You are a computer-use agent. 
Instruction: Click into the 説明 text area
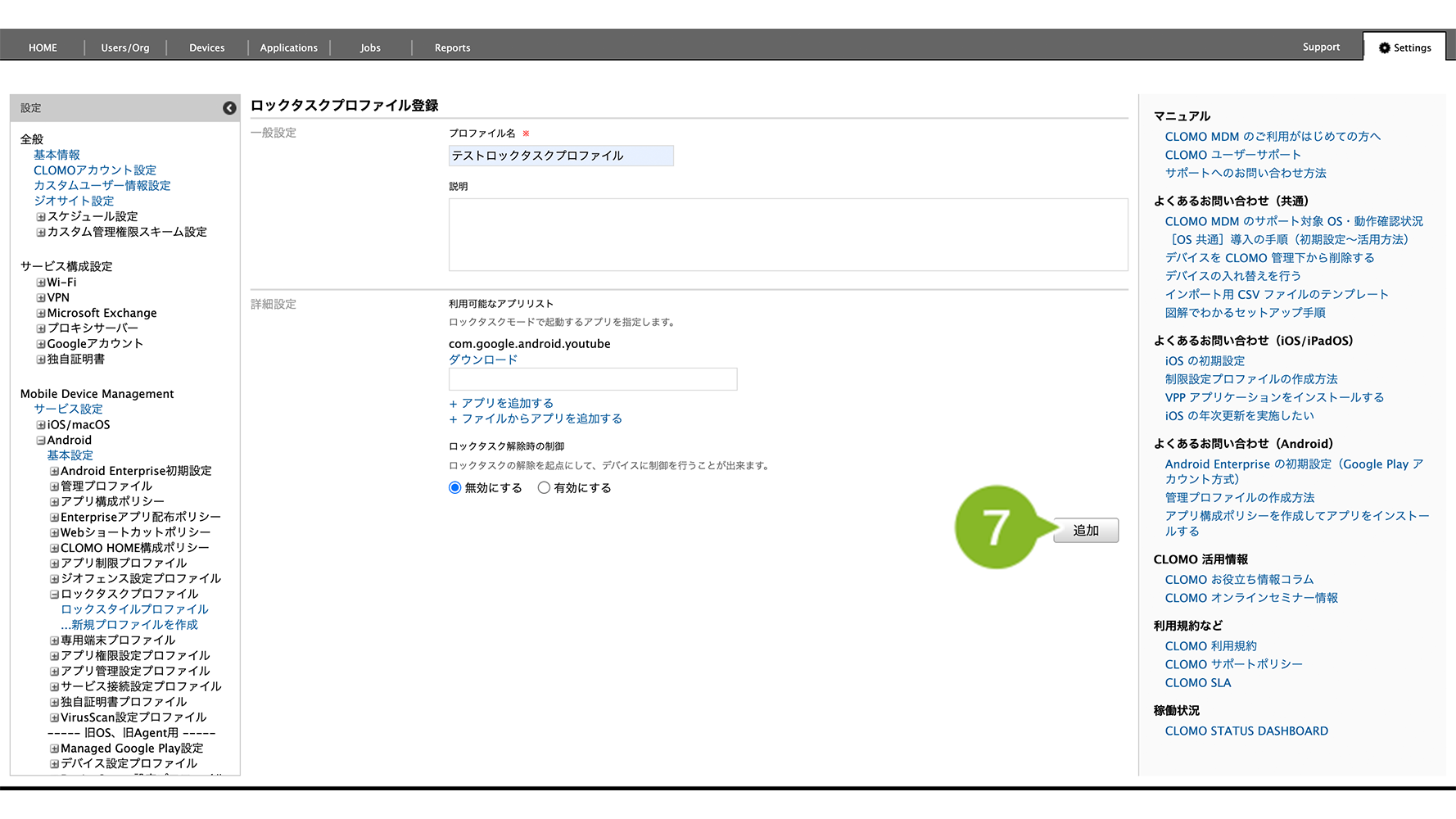pyautogui.click(x=788, y=234)
